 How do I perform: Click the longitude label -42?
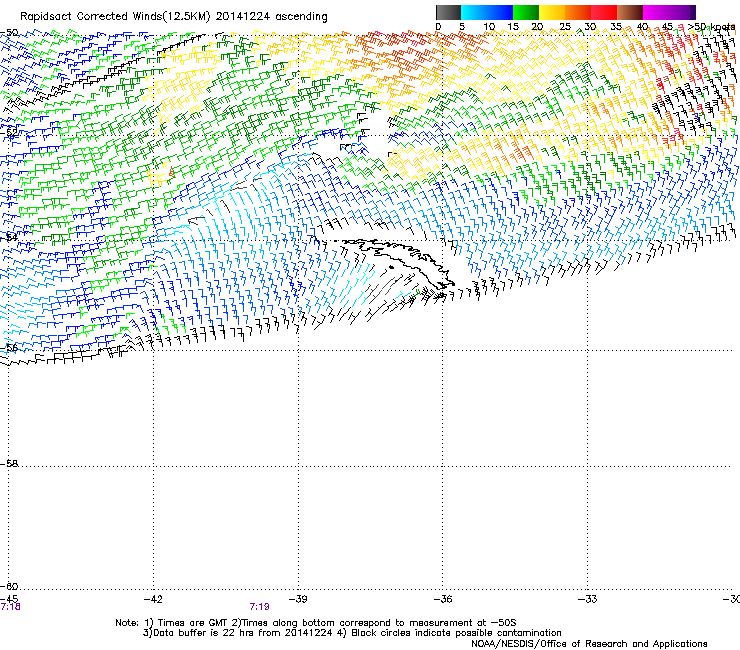pyautogui.click(x=153, y=599)
